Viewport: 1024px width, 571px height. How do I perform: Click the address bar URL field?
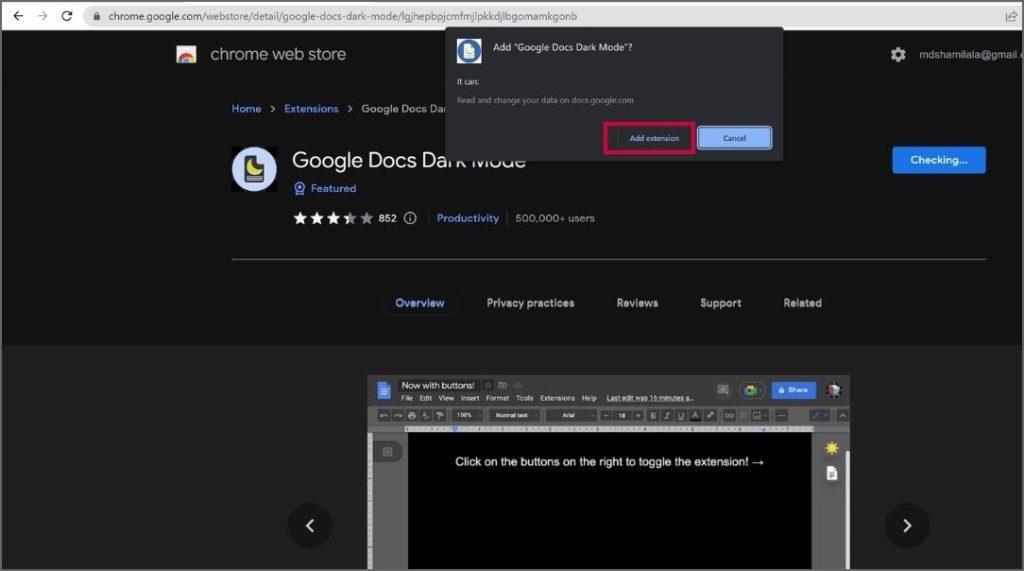click(549, 16)
